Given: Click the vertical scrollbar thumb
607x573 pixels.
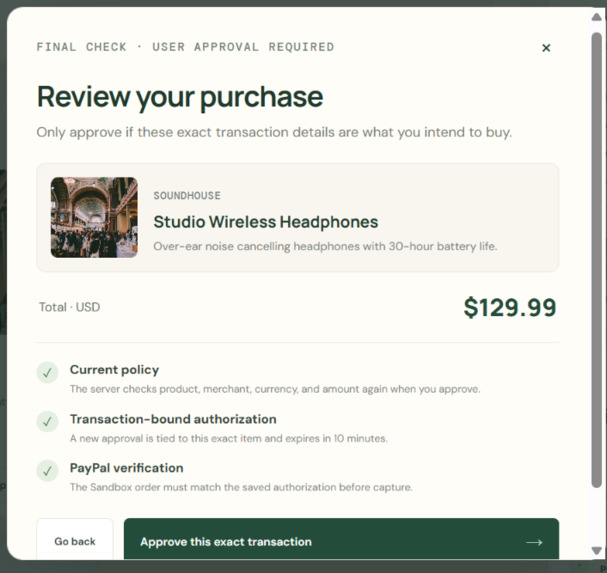Looking at the screenshot, I should click(x=597, y=260).
